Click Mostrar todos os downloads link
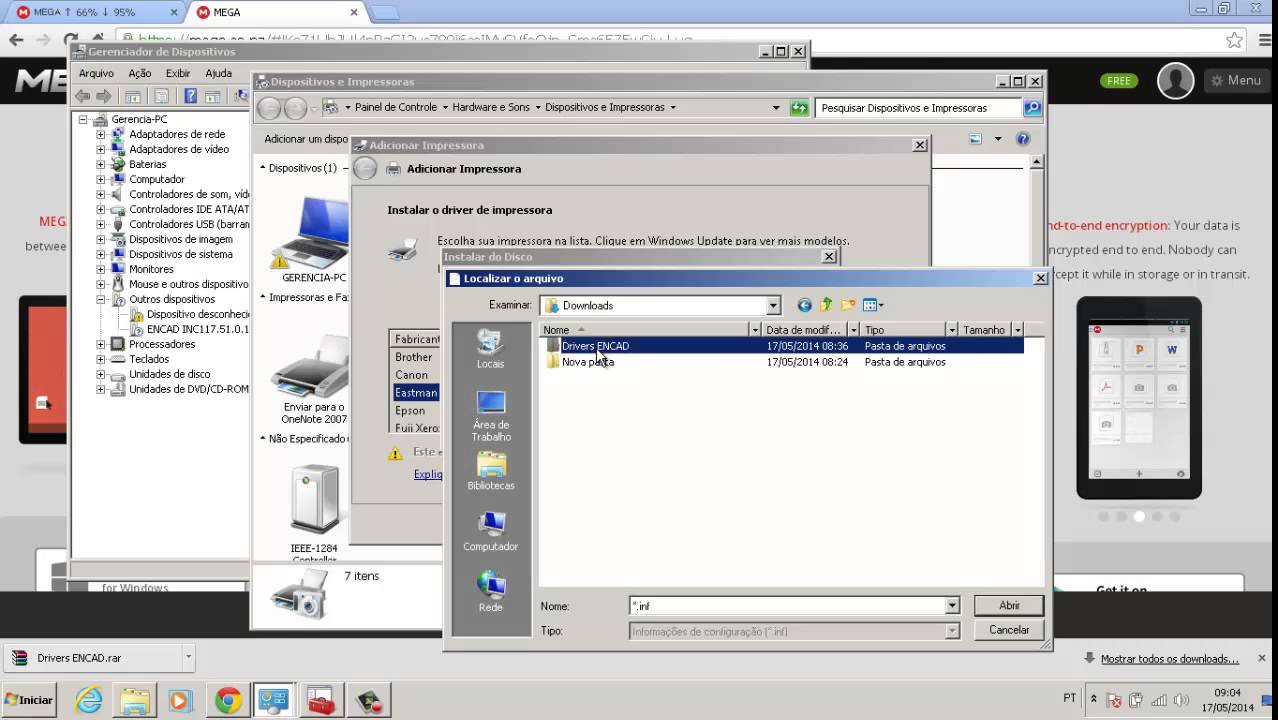This screenshot has width=1278, height=720. click(x=1169, y=659)
